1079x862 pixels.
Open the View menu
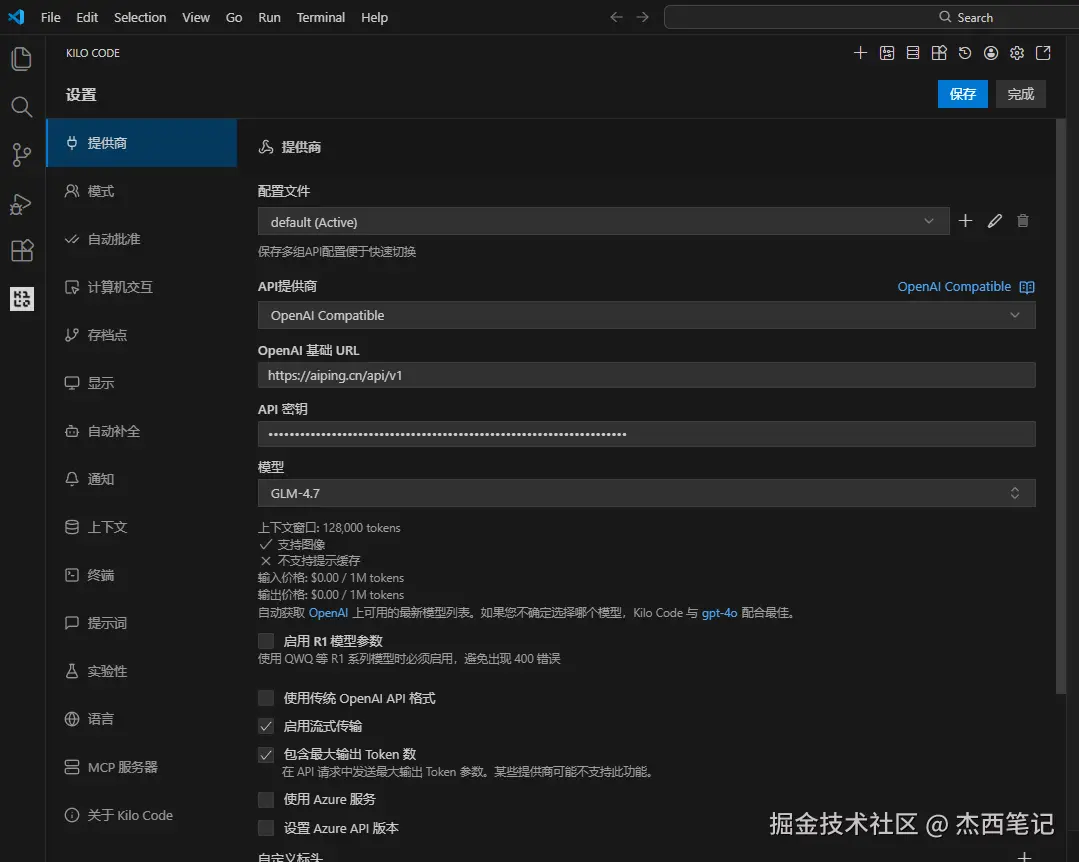[195, 17]
